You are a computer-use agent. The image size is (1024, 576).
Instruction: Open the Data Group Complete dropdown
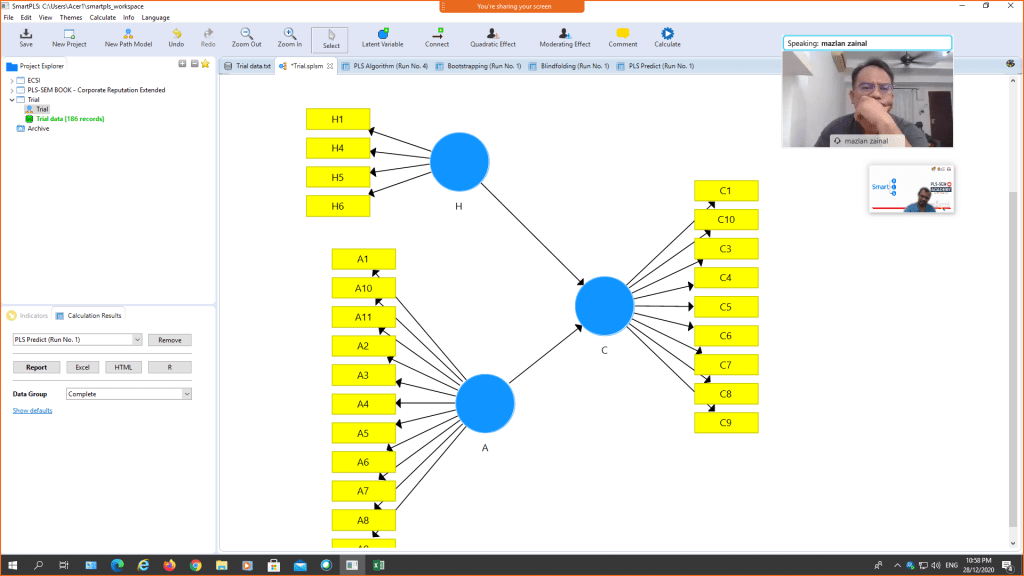pos(186,394)
